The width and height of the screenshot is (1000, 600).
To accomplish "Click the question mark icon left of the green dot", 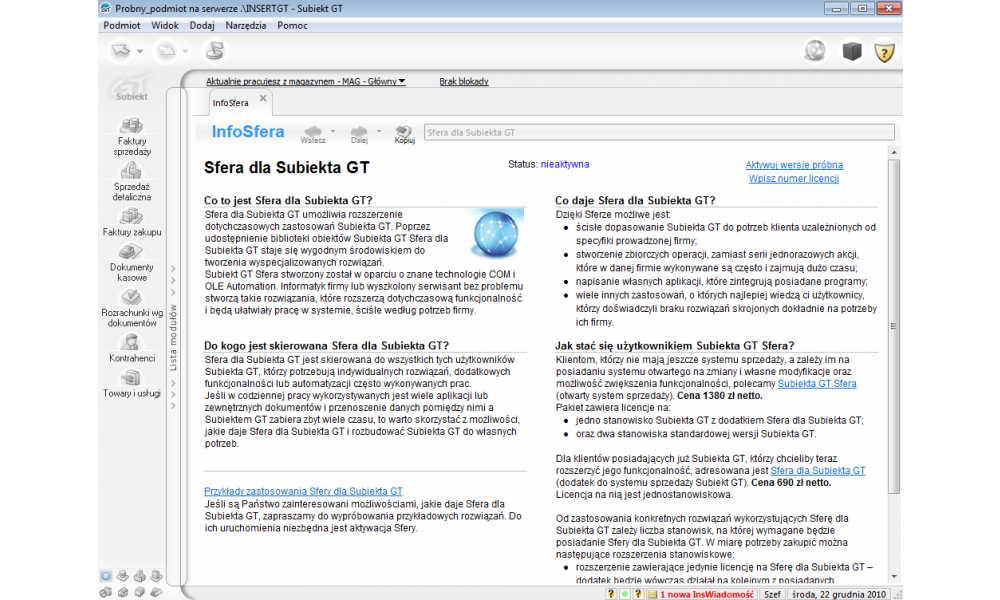I will (x=611, y=594).
